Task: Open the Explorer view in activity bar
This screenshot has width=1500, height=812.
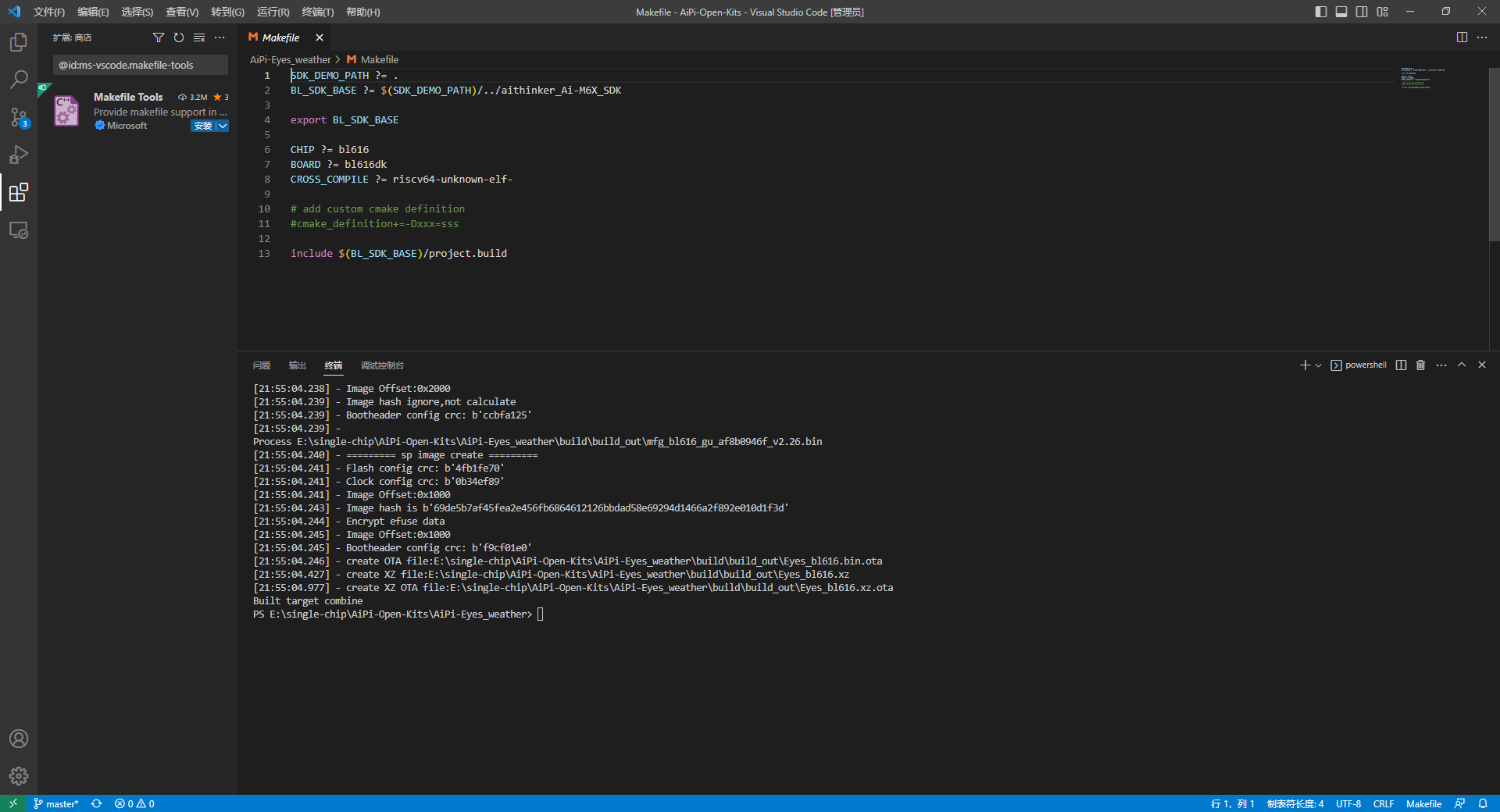Action: tap(19, 42)
